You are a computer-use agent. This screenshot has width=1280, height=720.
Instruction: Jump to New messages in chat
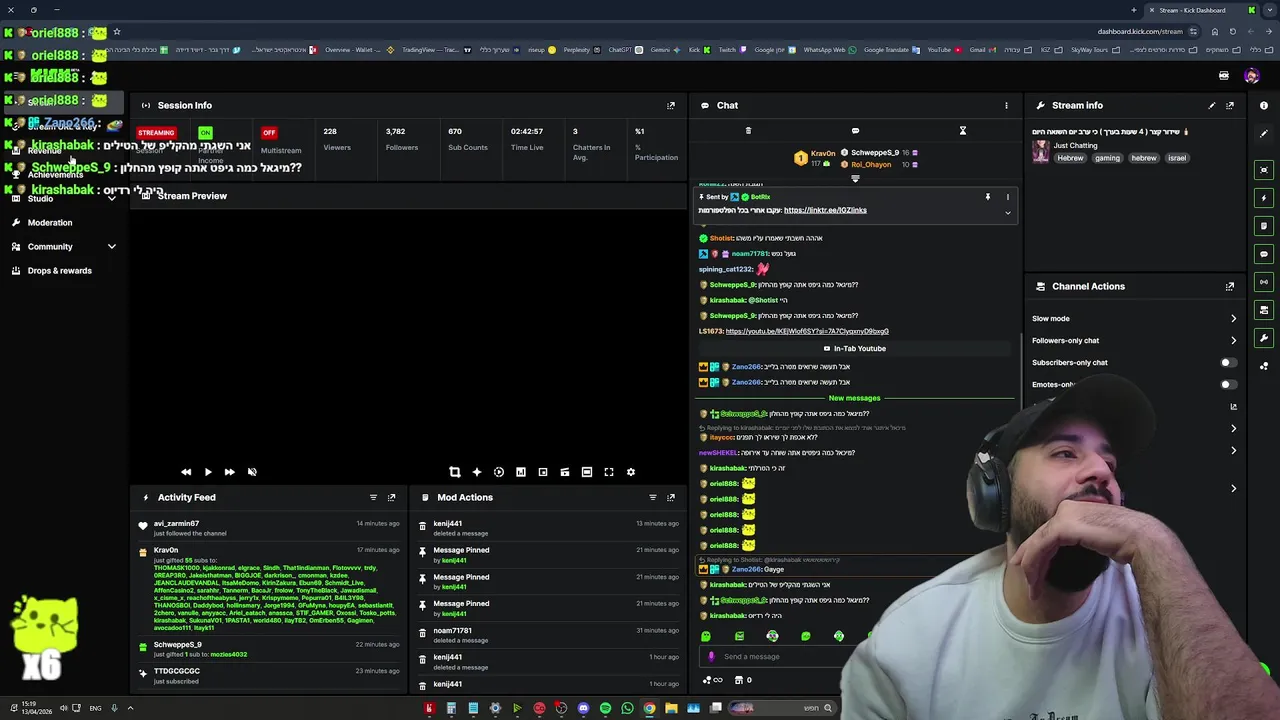tap(854, 398)
